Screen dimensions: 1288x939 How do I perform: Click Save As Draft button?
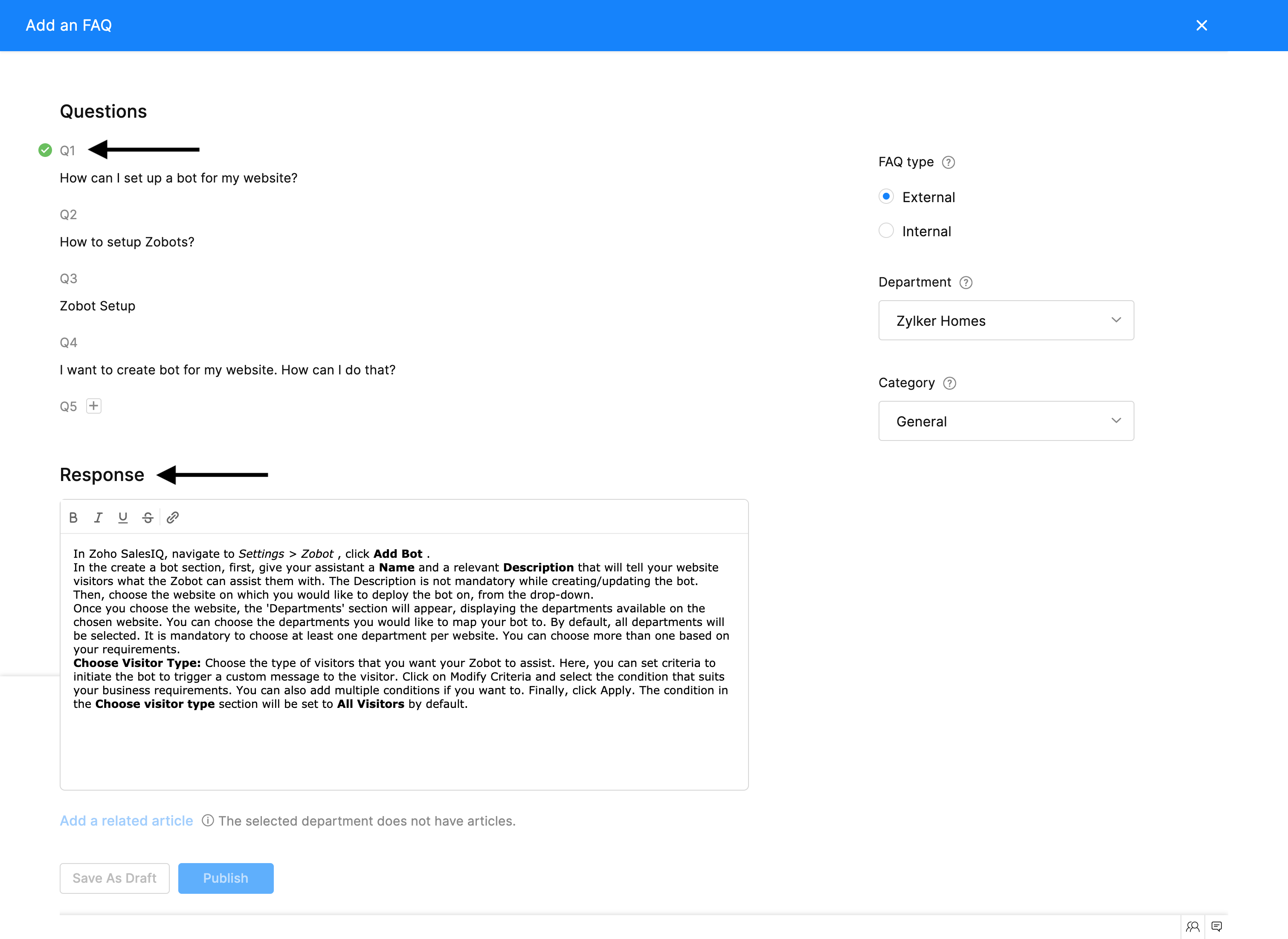coord(114,878)
